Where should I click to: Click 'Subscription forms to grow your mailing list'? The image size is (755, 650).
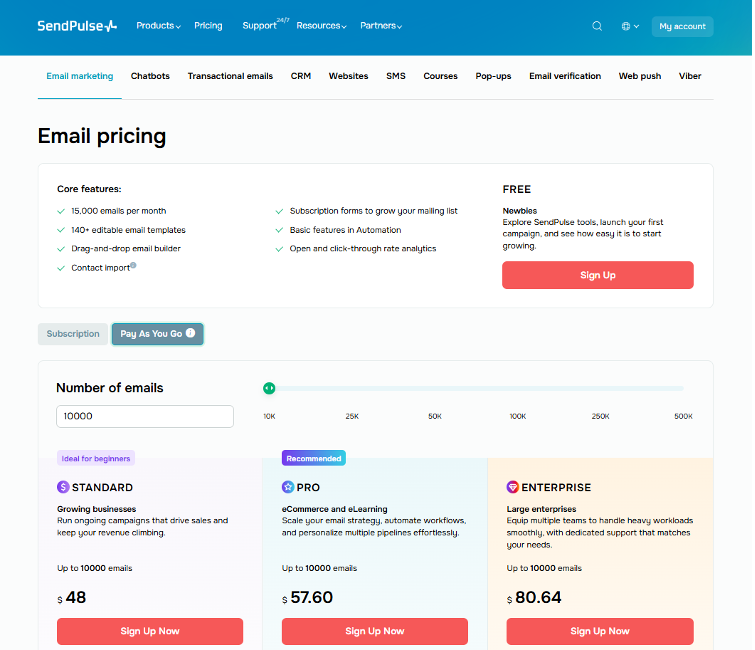click(x=373, y=211)
